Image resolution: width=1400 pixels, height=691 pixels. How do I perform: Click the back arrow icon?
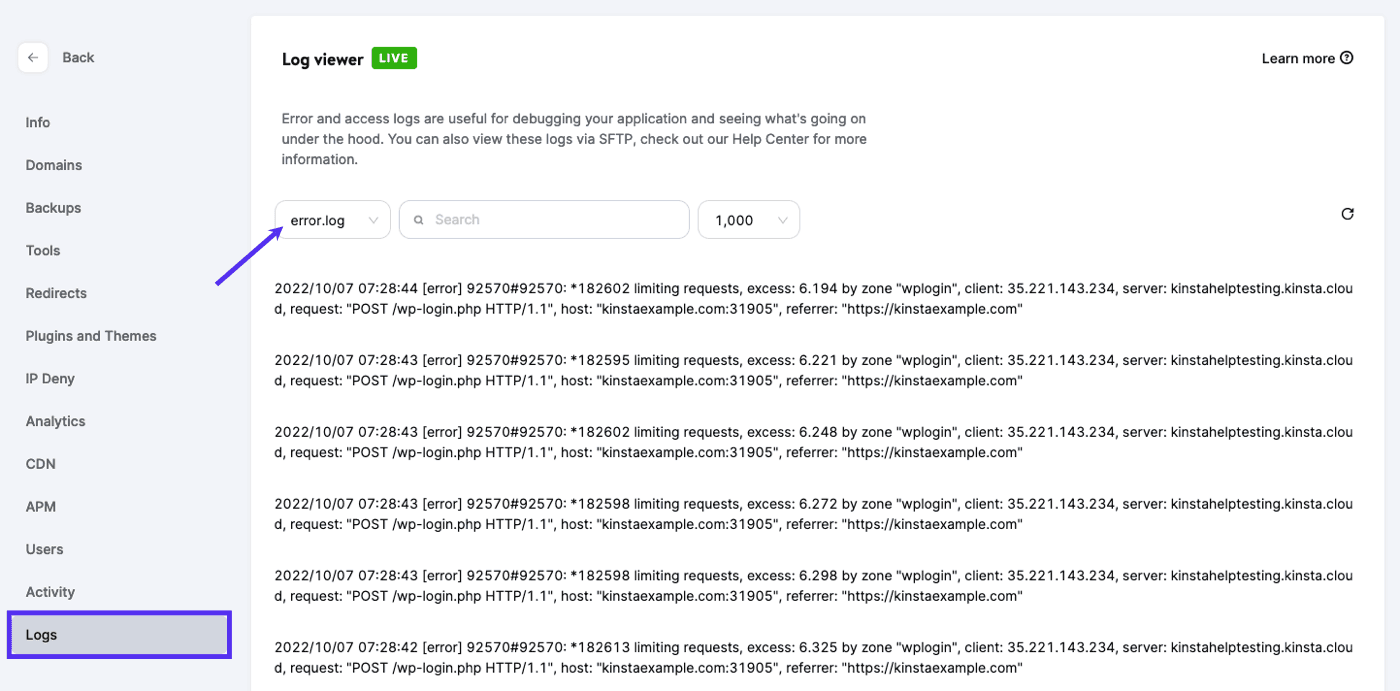point(33,57)
